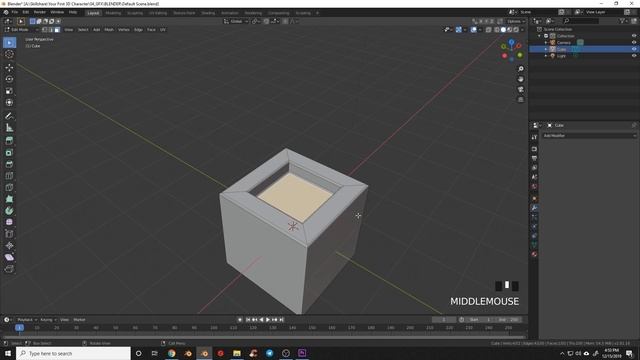Open the Mesh menu in viewport header
Viewport: 640px width, 360px height.
coord(109,30)
